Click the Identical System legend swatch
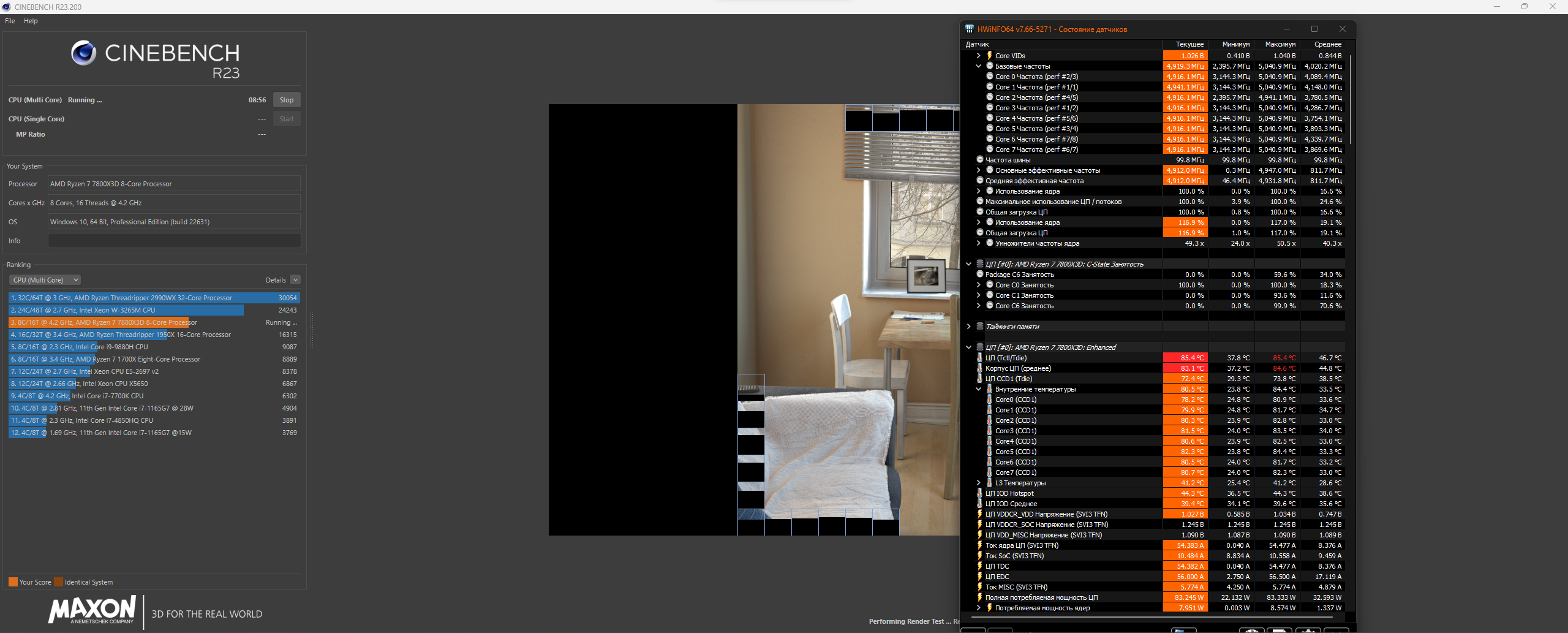 click(59, 582)
